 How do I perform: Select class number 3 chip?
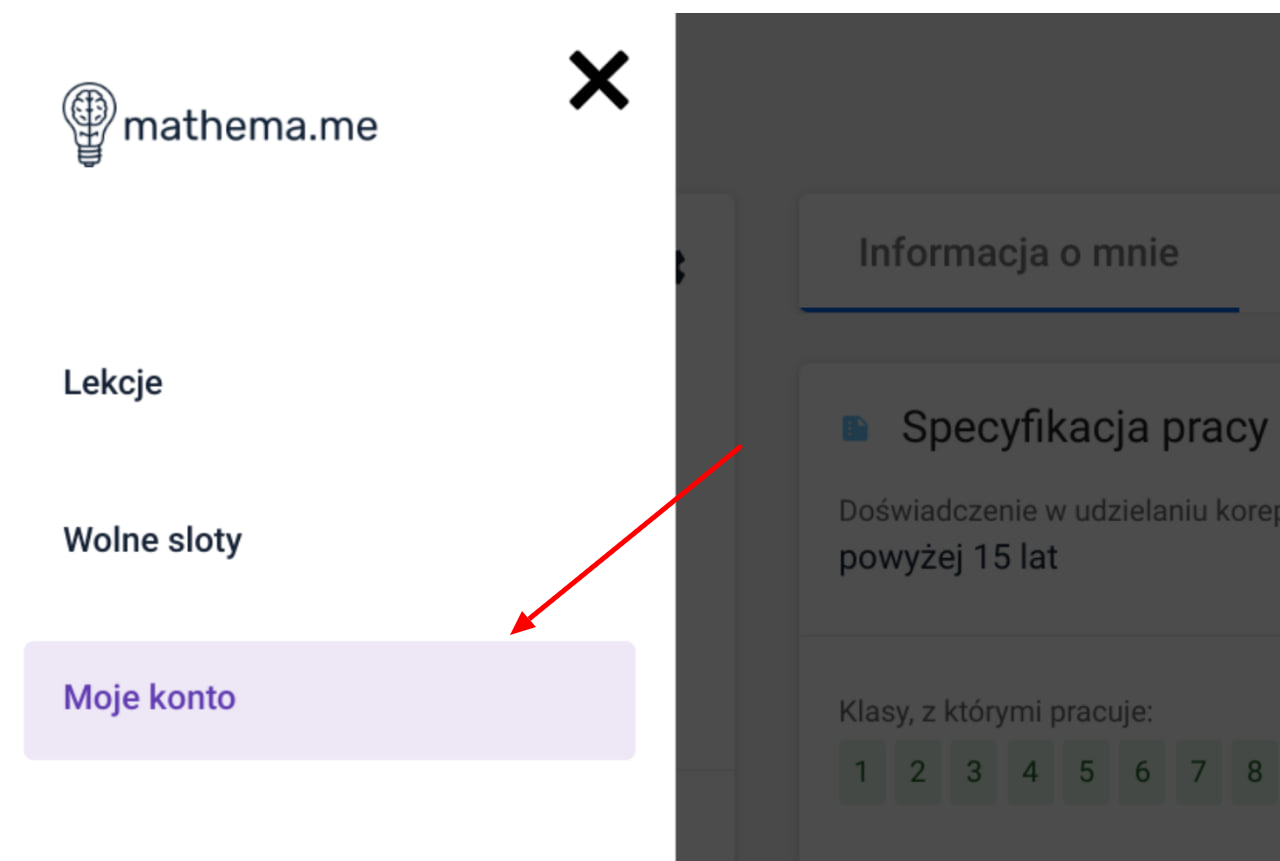(x=974, y=772)
